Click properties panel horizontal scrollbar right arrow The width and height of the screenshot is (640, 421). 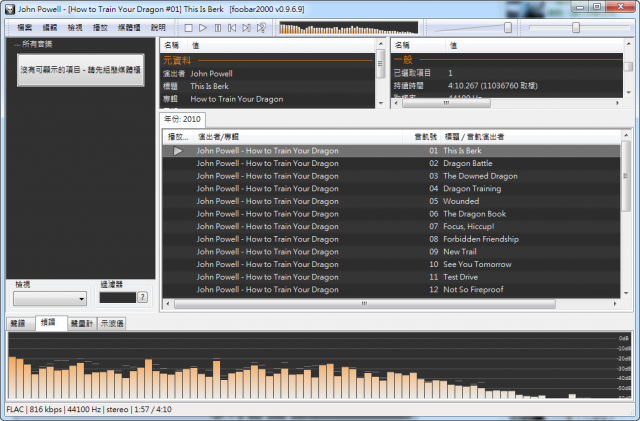coord(618,103)
